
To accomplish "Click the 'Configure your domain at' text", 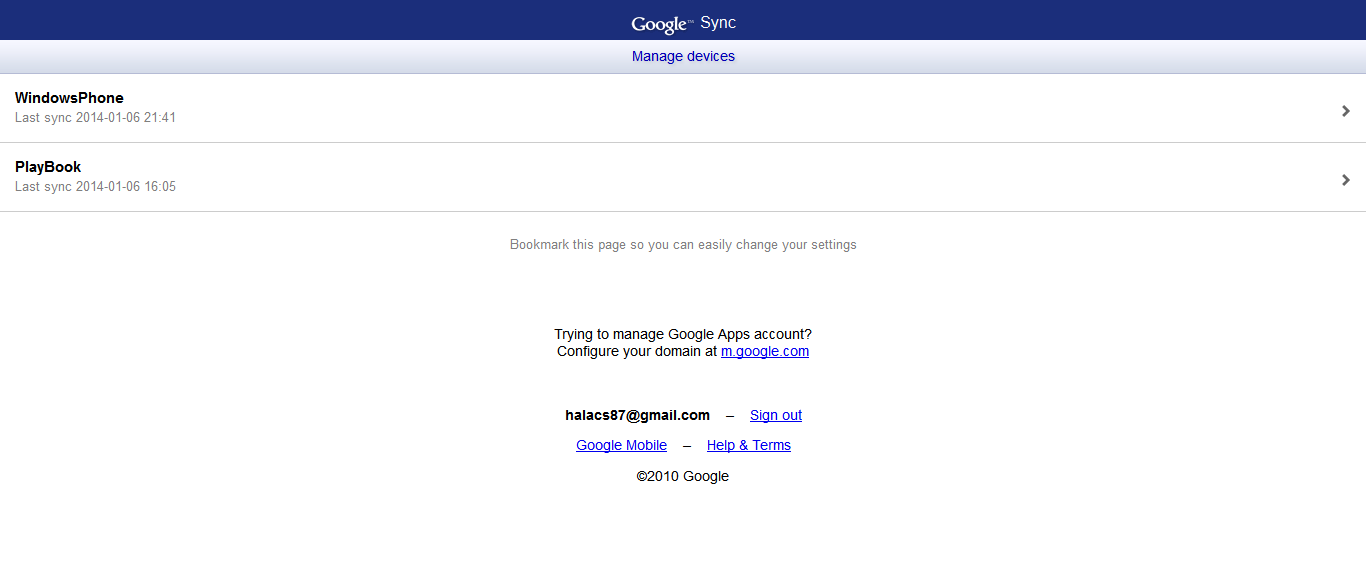I will [637, 352].
